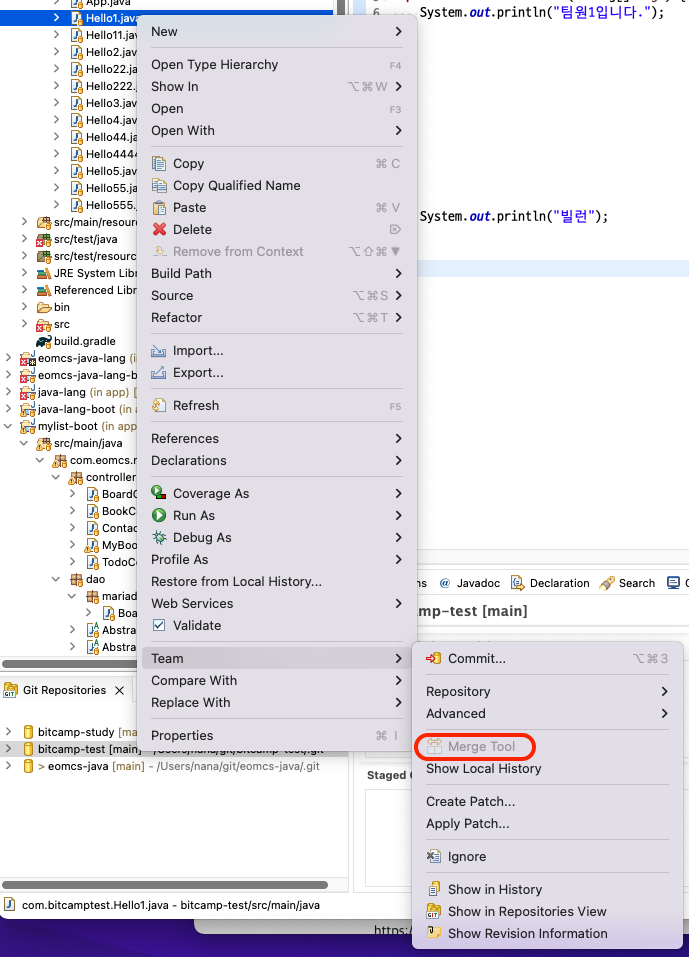
Task: Click the Coverage As icon
Action: click(x=159, y=493)
